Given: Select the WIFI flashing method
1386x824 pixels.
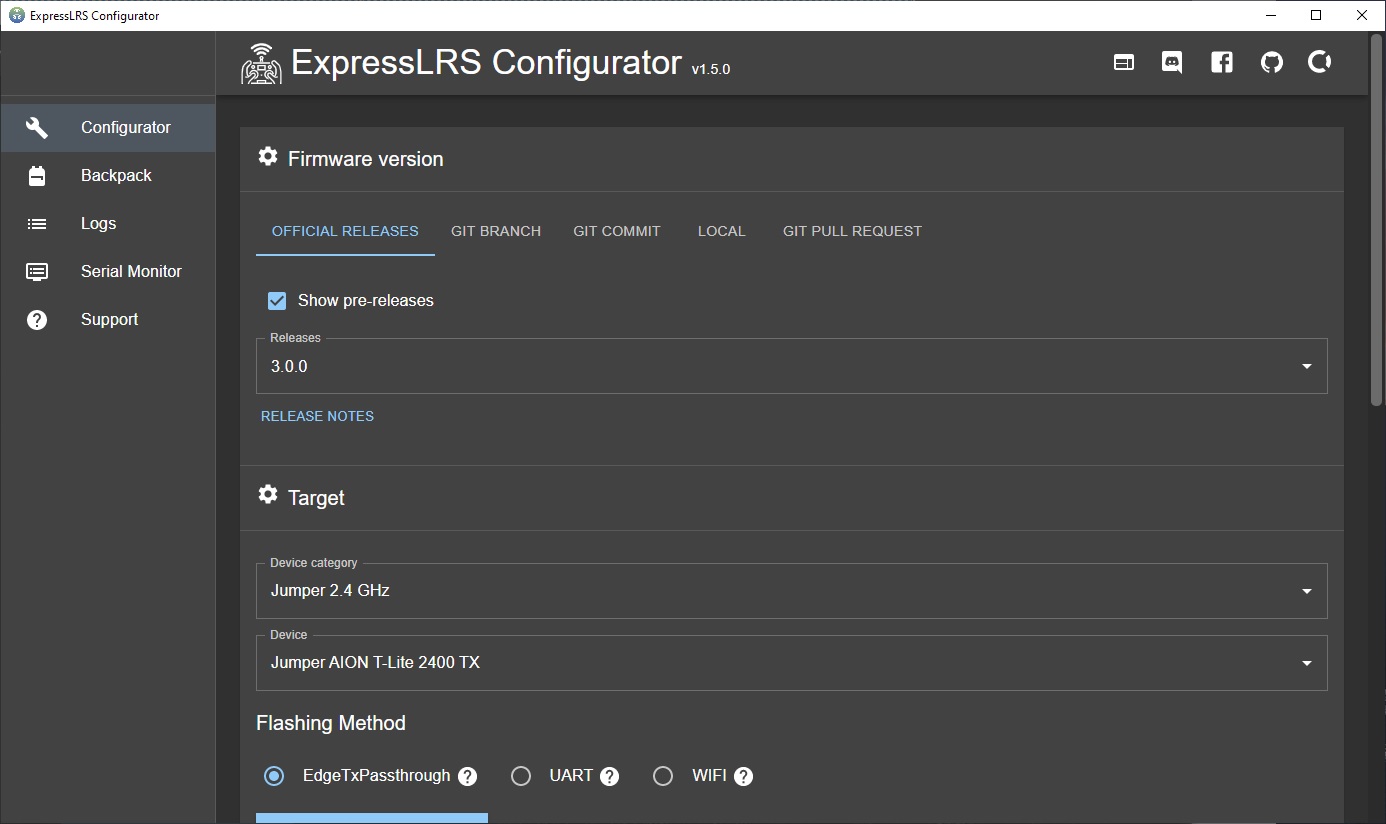Looking at the screenshot, I should (x=663, y=776).
